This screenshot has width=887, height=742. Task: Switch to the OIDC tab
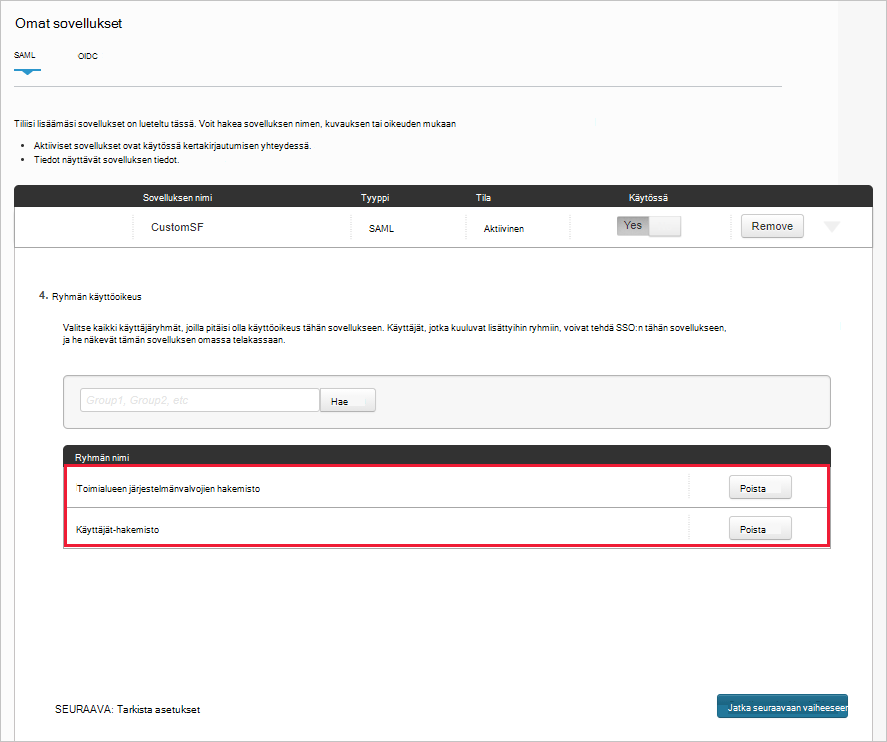coord(87,57)
